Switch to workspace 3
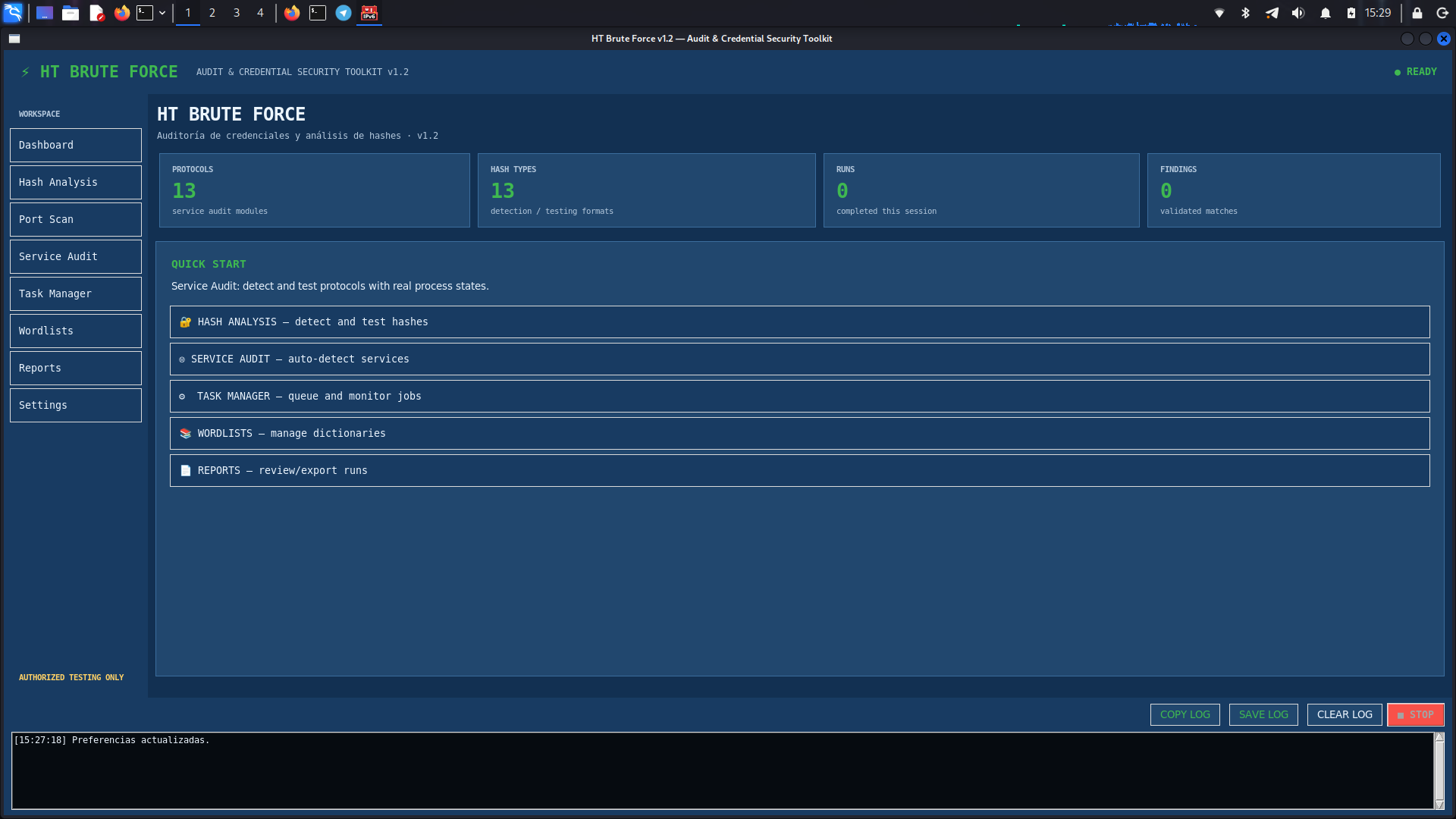The width and height of the screenshot is (1456, 819). point(237,13)
